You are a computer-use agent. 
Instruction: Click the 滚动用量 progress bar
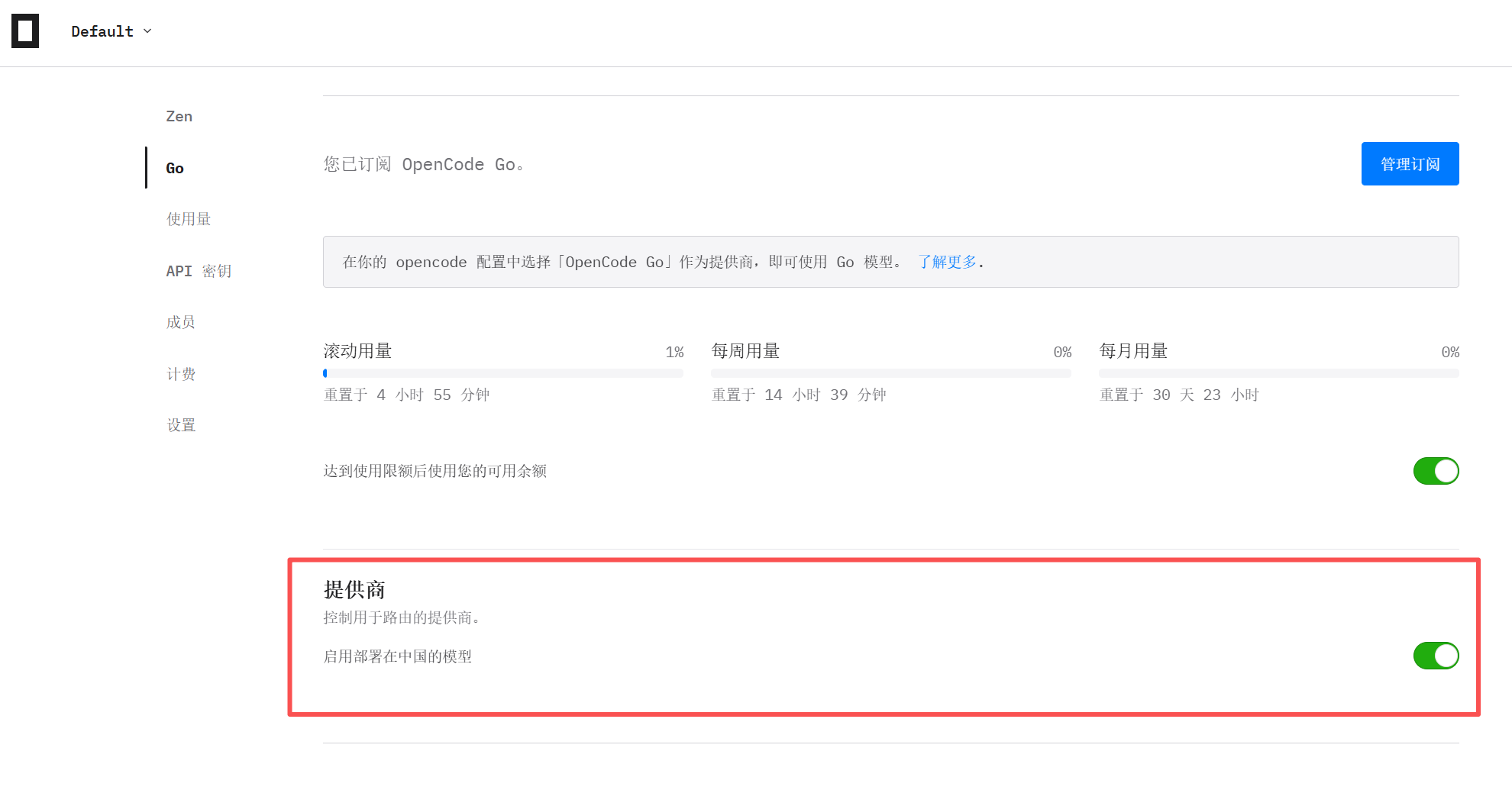coord(503,373)
